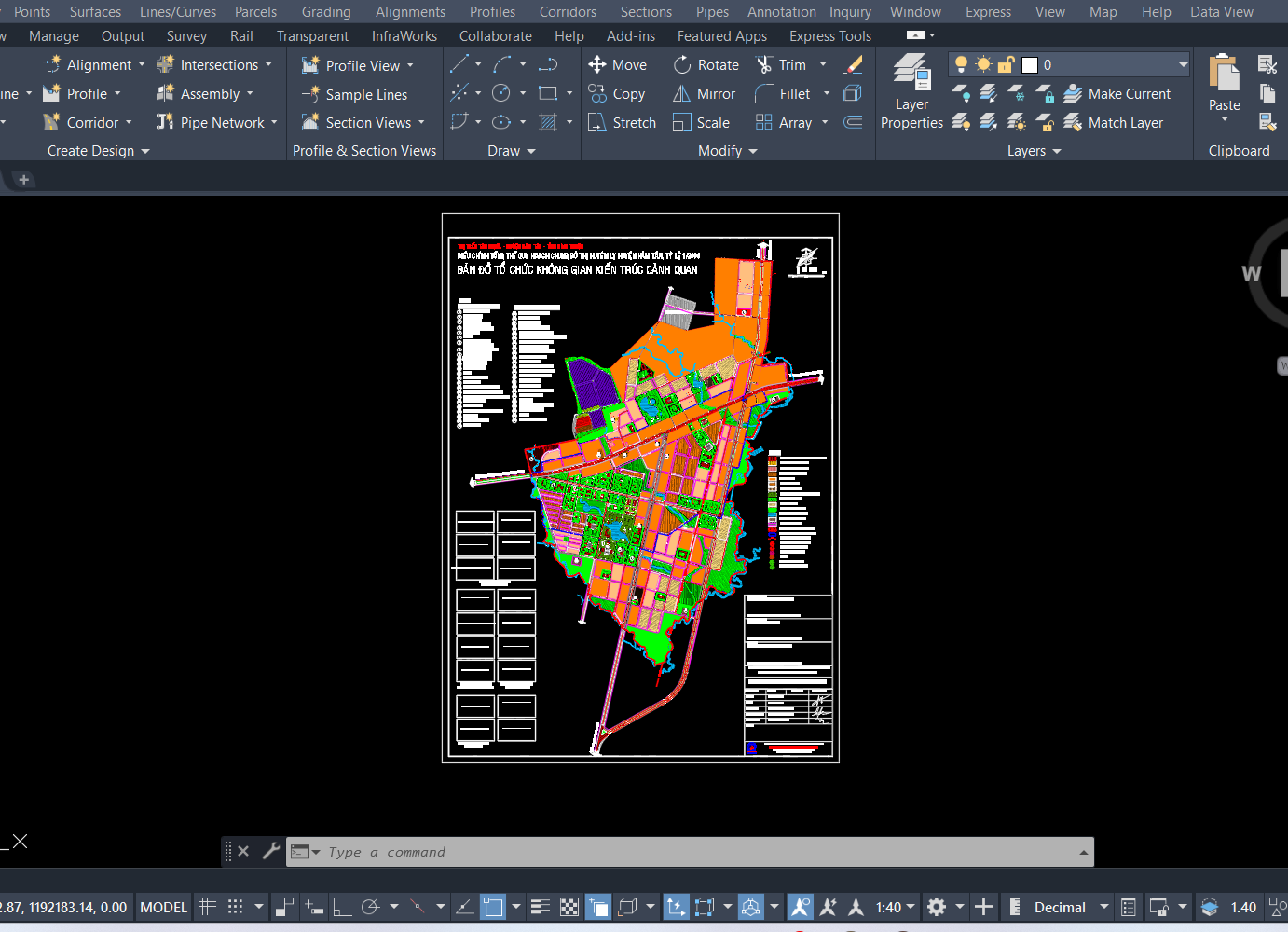Open the Trim dropdown arrow
This screenshot has width=1288, height=932.
pyautogui.click(x=823, y=64)
